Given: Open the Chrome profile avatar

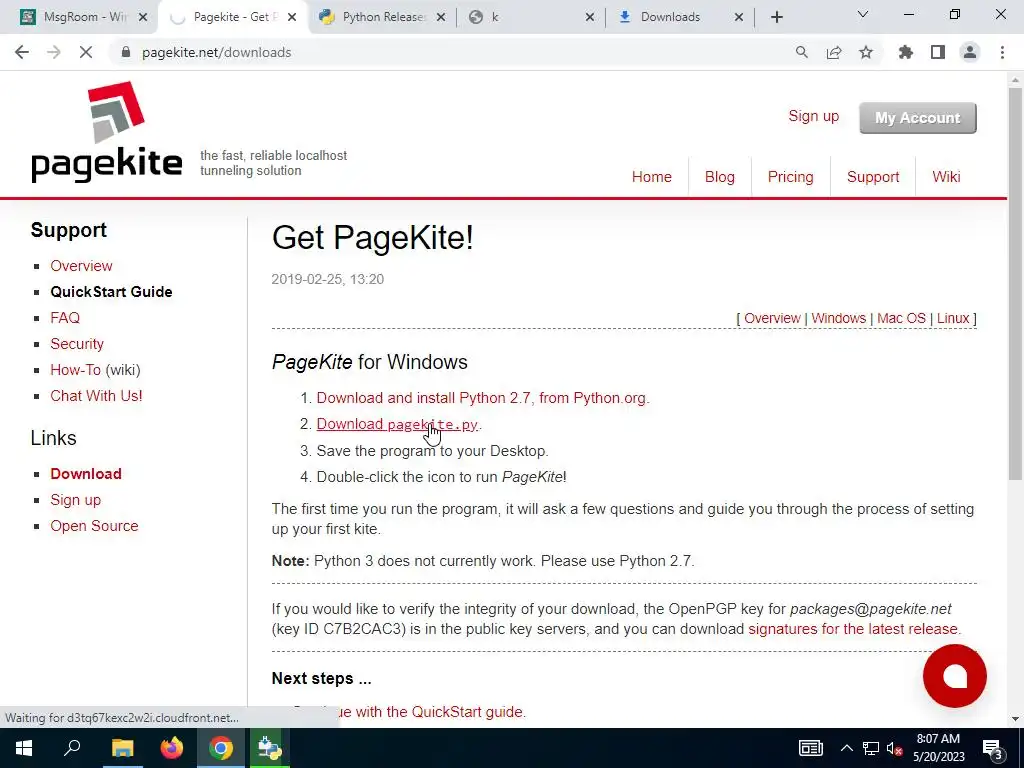Looking at the screenshot, I should point(970,52).
